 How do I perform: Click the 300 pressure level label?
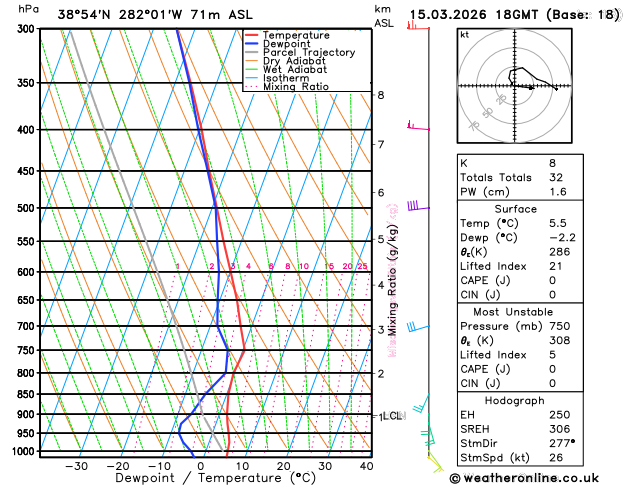point(28,29)
